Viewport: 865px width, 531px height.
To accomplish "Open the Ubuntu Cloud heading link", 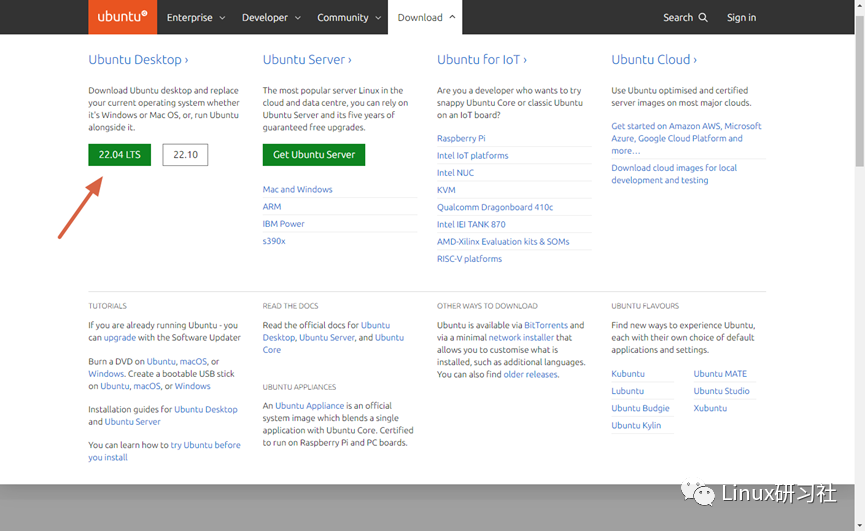I will point(654,60).
